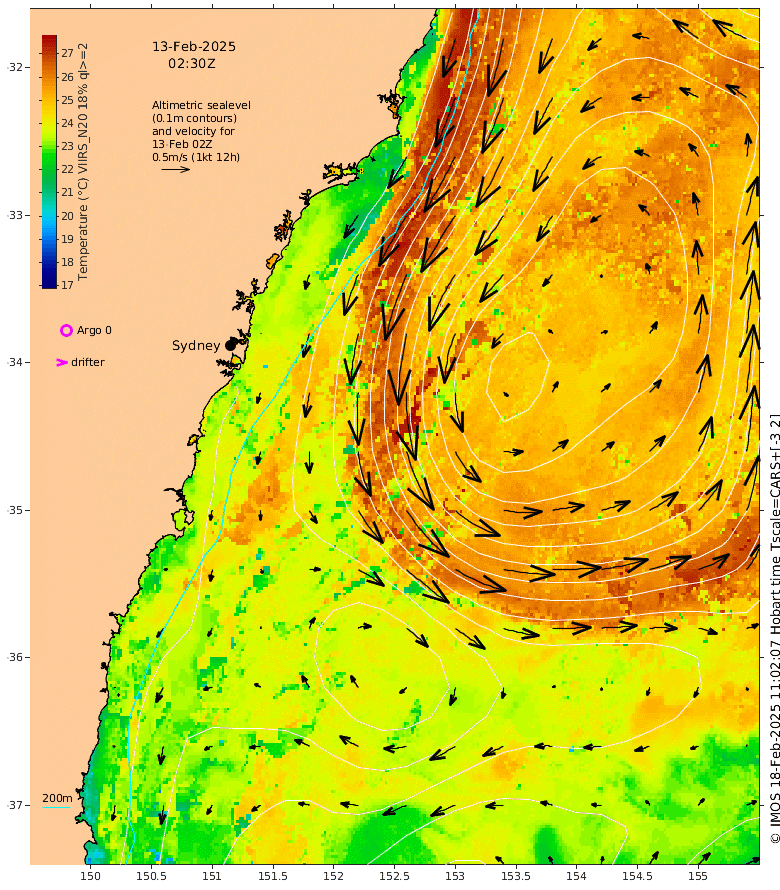Click the 'Altimetric sealevel' legend text
780x890 pixels.
[201, 105]
